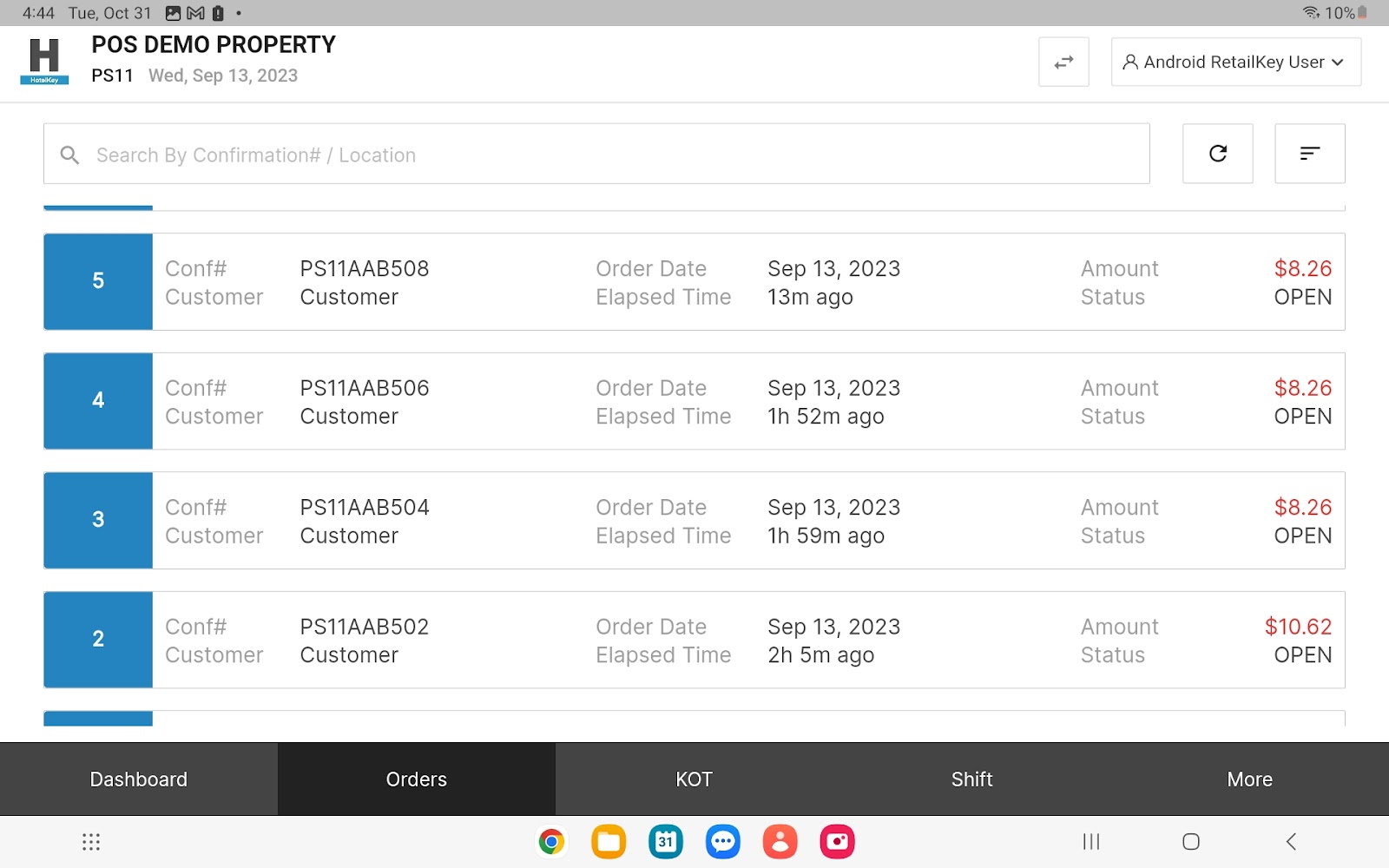Click the refresh orders icon
The image size is (1389, 868).
pos(1217,154)
